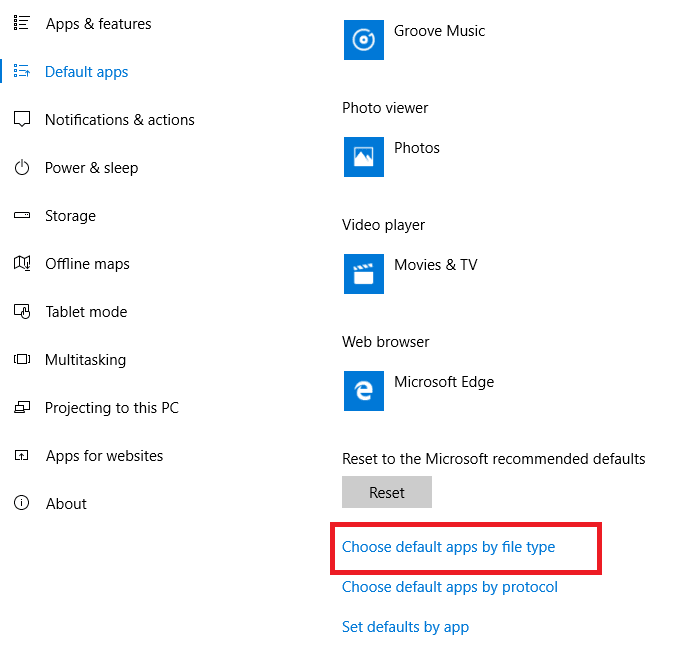687x672 pixels.
Task: Click the Storage drive icon
Action: pos(22,216)
